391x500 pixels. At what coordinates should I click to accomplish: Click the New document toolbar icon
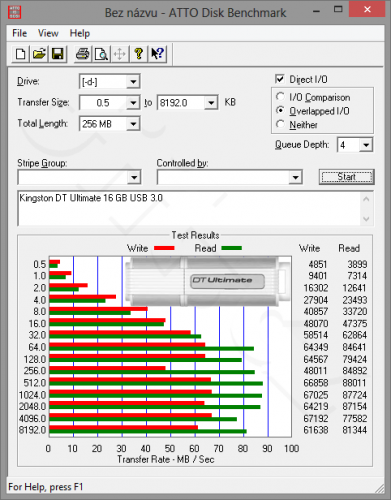(x=20, y=54)
